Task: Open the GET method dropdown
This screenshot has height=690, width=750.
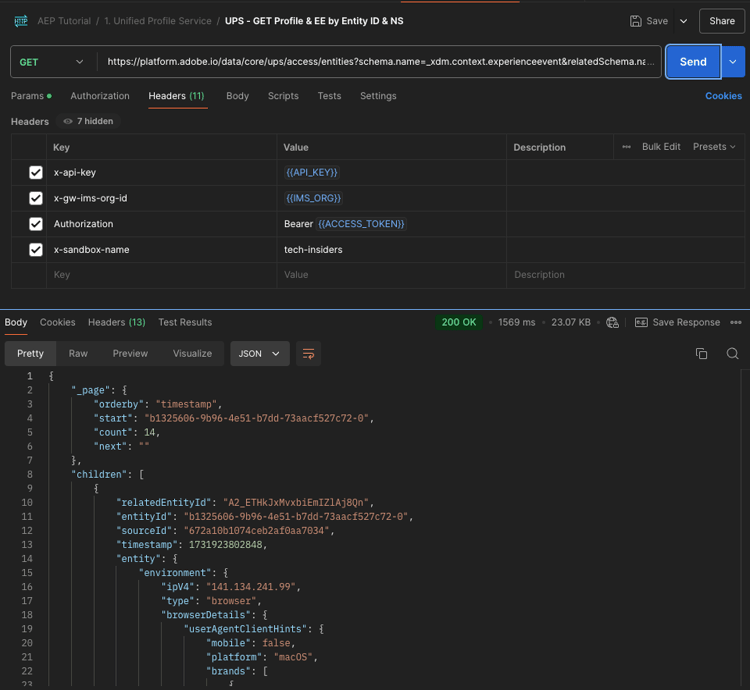Action: [x=53, y=62]
